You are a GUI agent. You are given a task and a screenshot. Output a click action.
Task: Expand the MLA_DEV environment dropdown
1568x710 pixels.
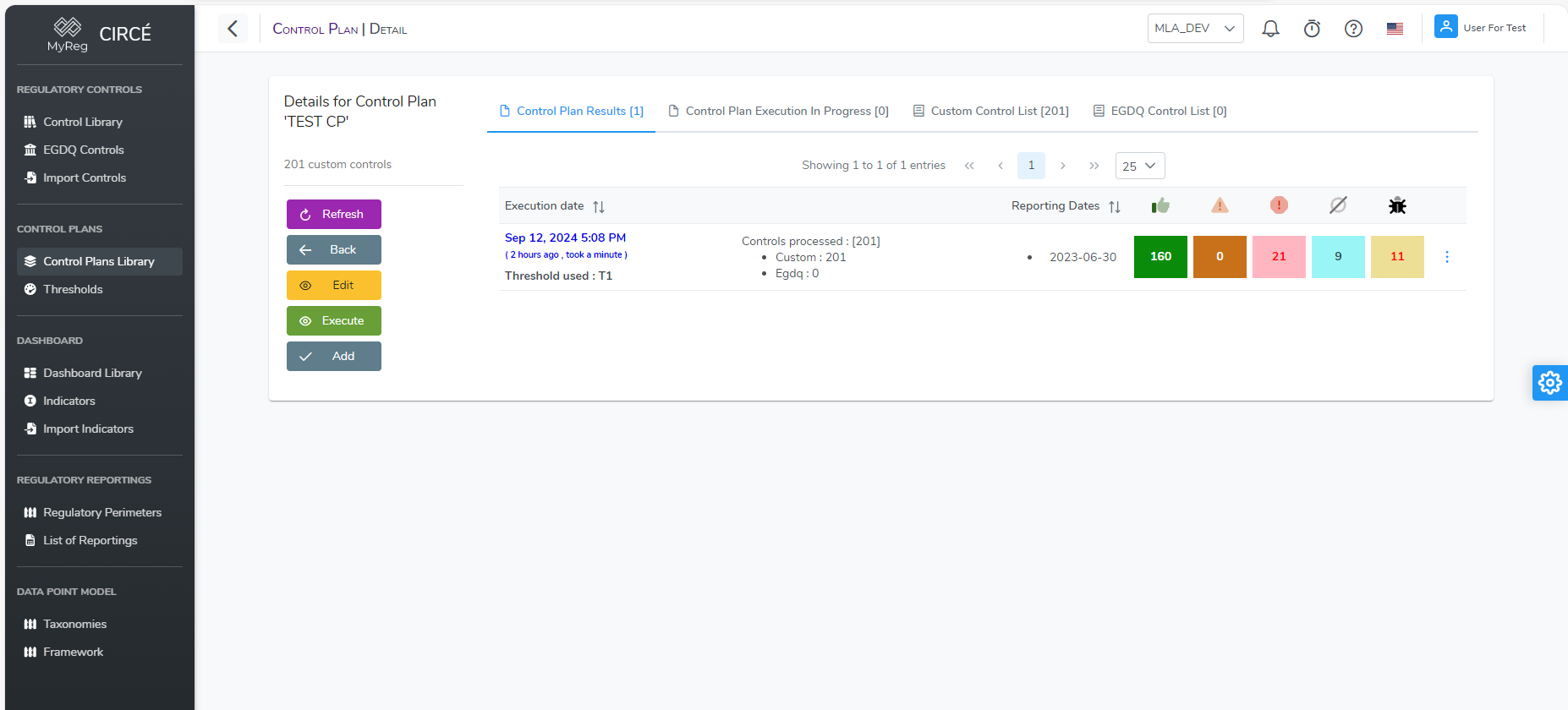[x=1195, y=28]
